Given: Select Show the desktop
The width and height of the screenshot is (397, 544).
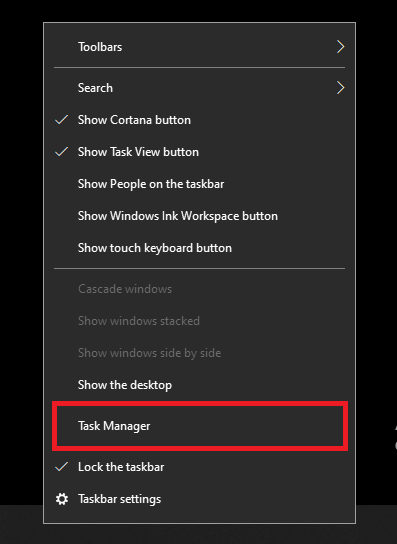Looking at the screenshot, I should [x=200, y=385].
